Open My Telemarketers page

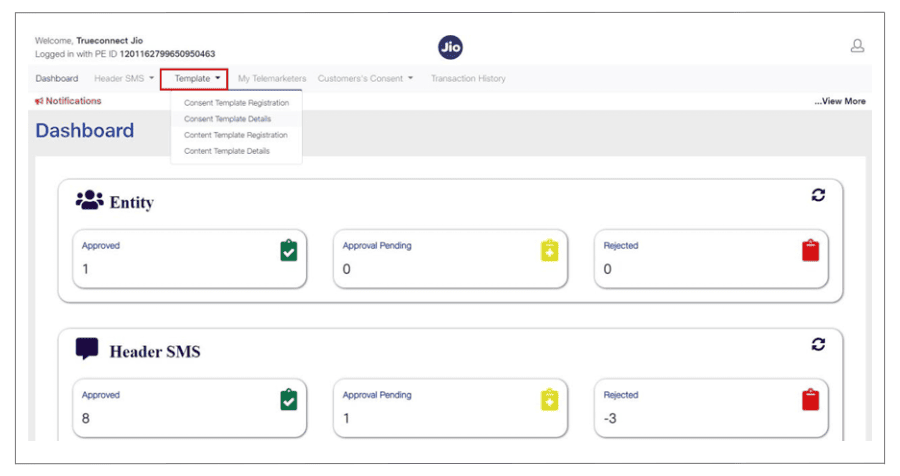(272, 79)
